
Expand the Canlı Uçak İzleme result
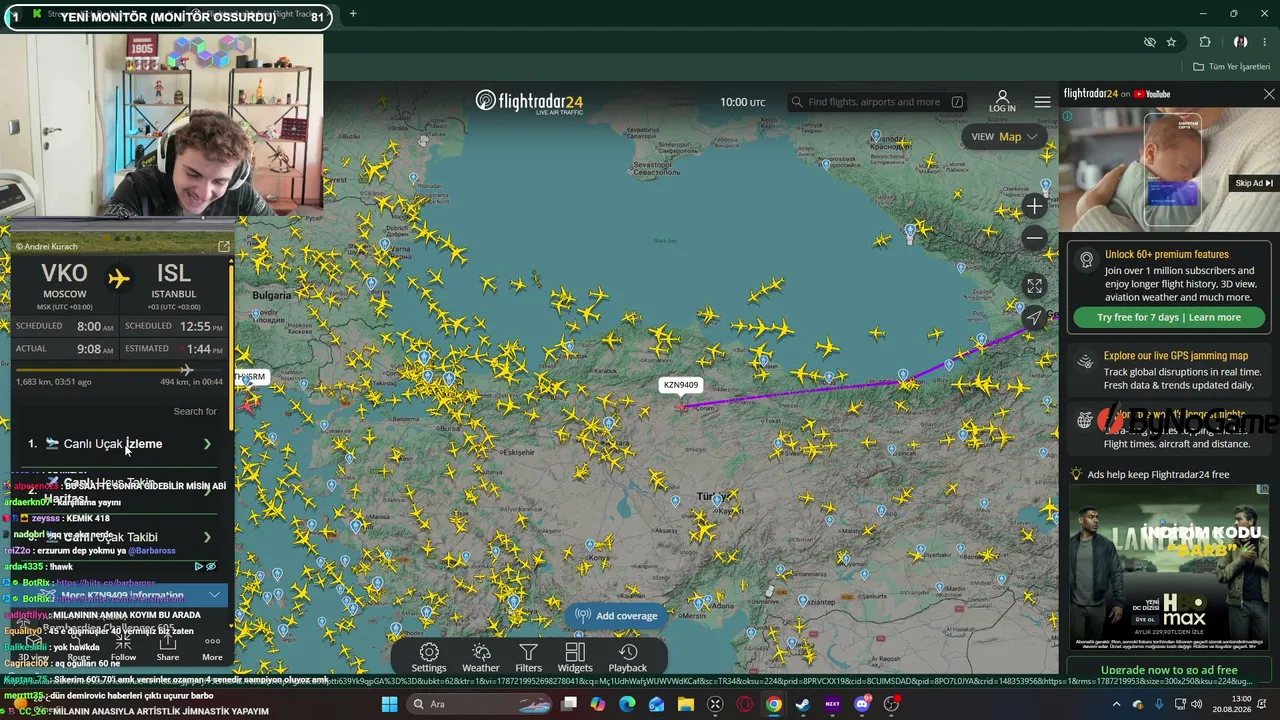(120, 444)
